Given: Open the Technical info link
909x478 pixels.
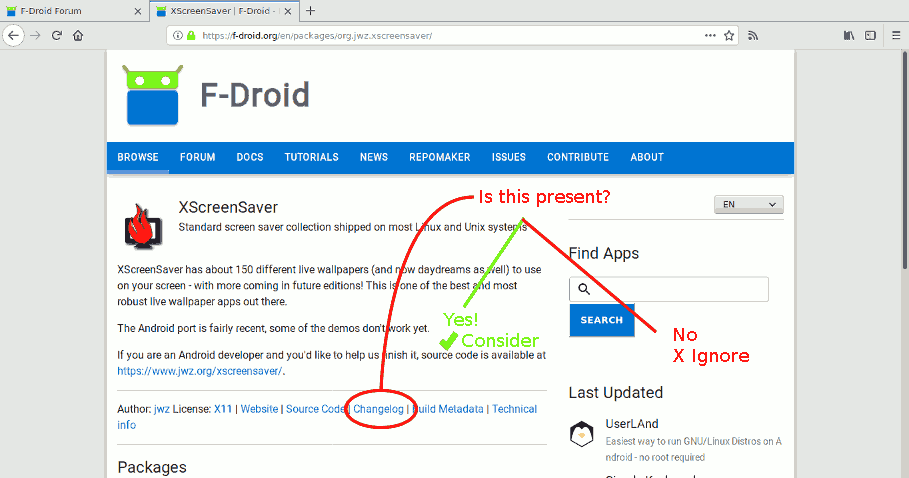Looking at the screenshot, I should [x=514, y=409].
